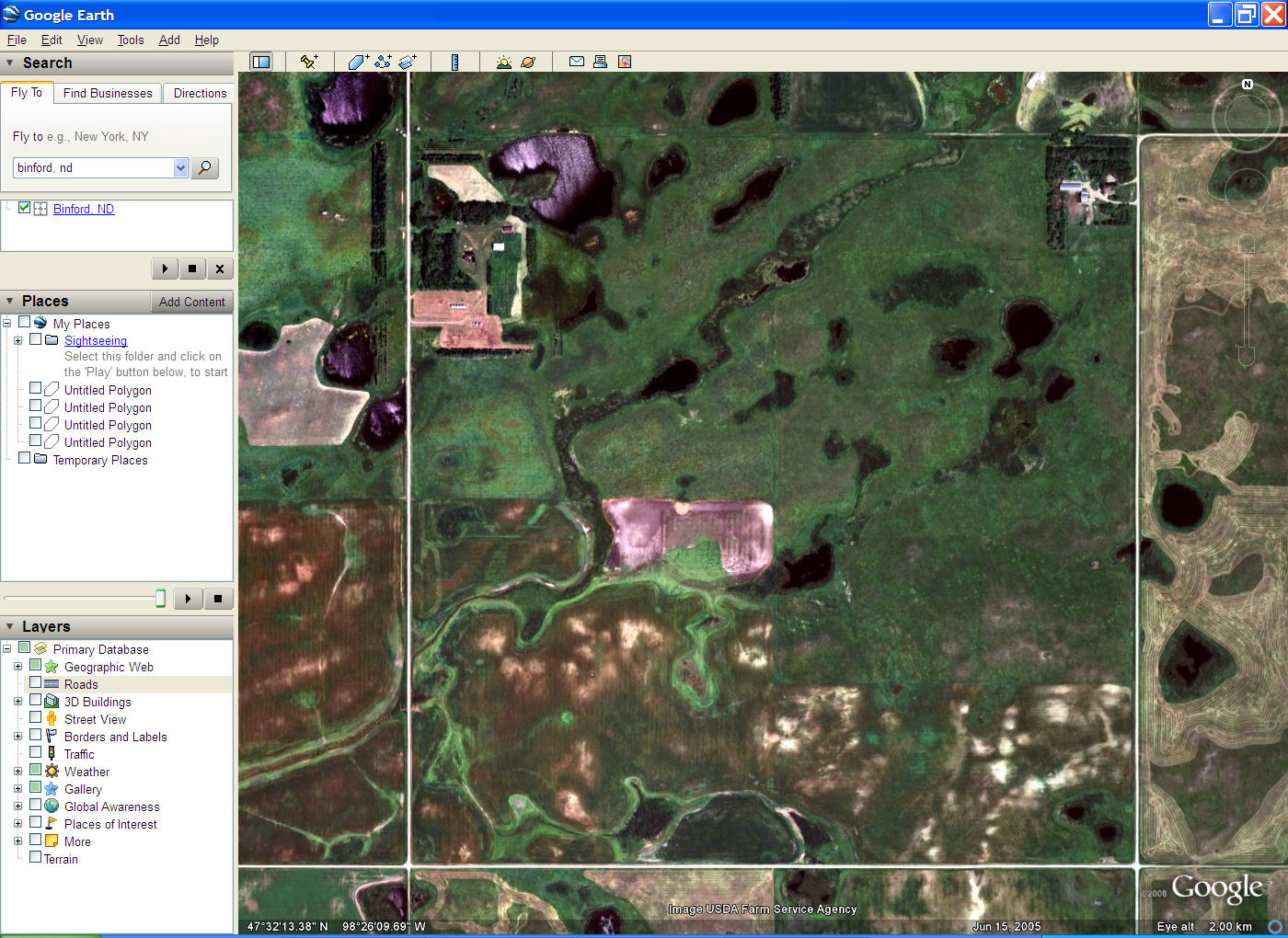Click the compass North marker

[1248, 84]
